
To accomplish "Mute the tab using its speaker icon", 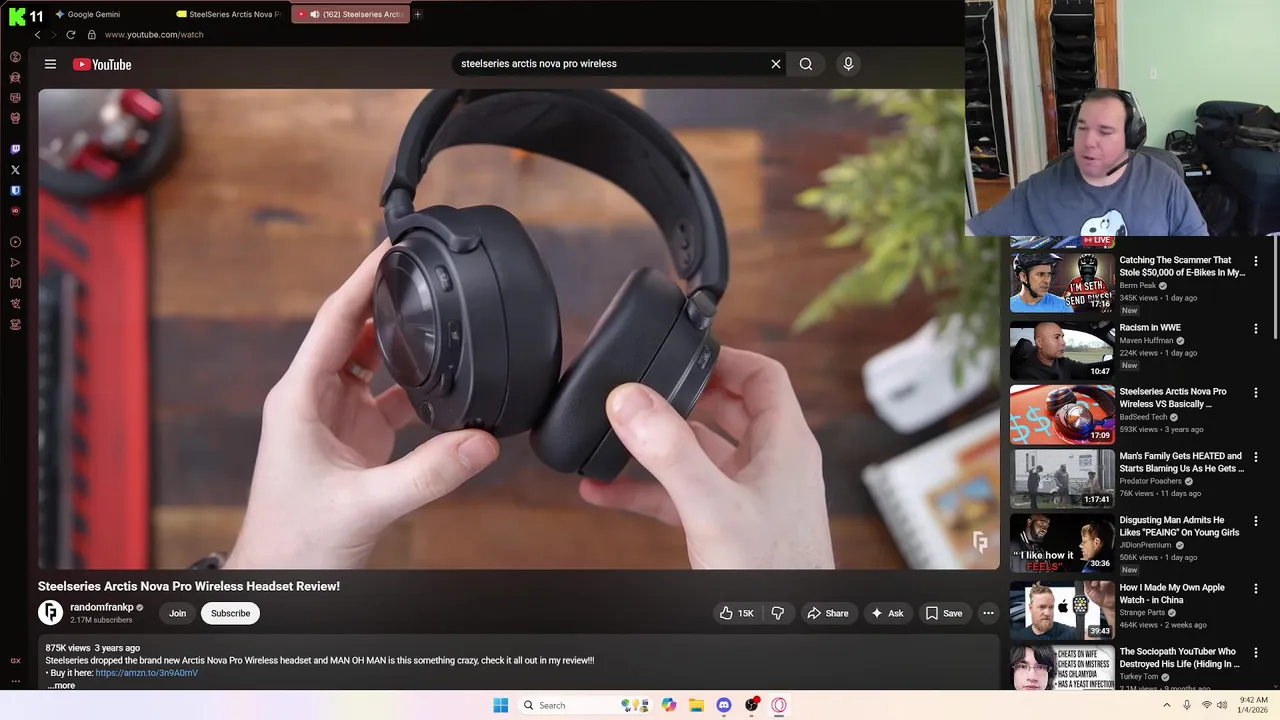I will click(x=315, y=14).
